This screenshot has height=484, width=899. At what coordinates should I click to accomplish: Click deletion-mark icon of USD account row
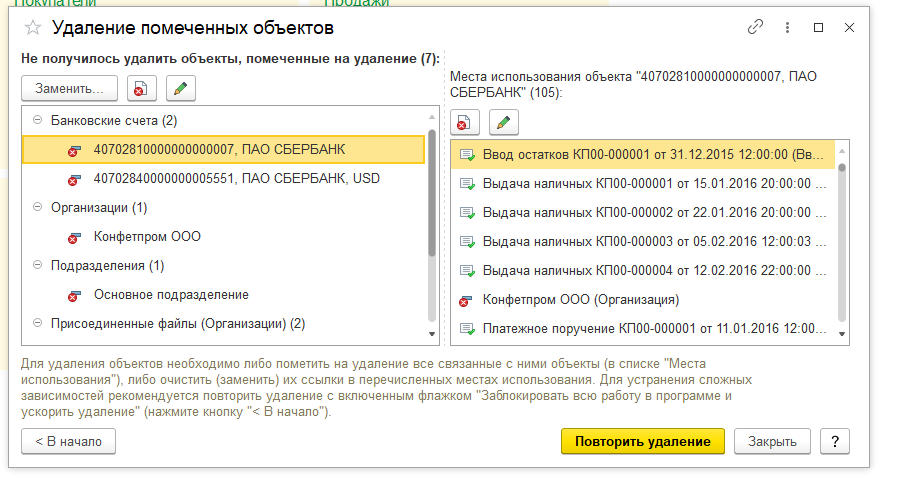click(74, 179)
